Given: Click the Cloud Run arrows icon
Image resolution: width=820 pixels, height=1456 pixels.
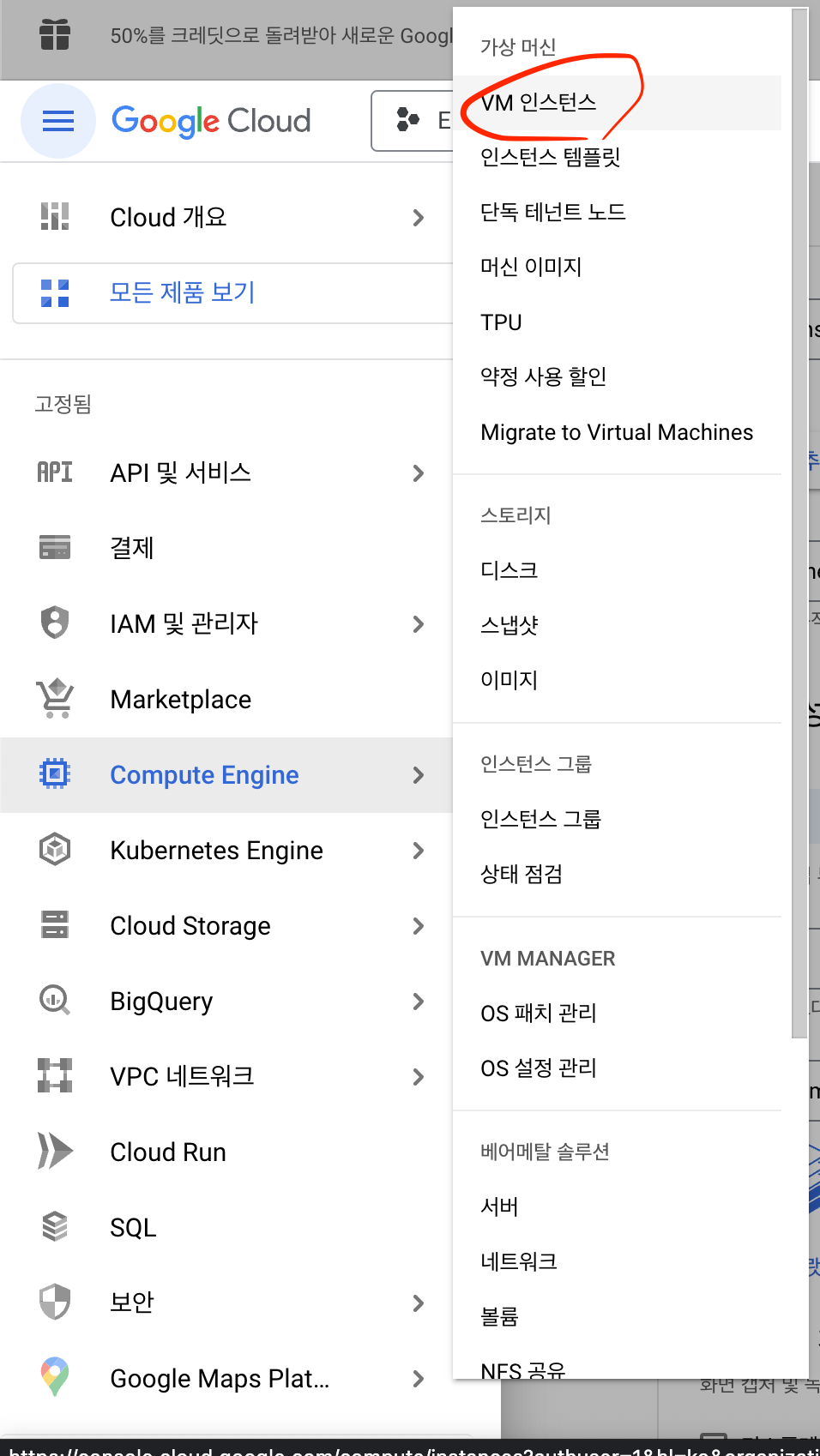Looking at the screenshot, I should [55, 1151].
